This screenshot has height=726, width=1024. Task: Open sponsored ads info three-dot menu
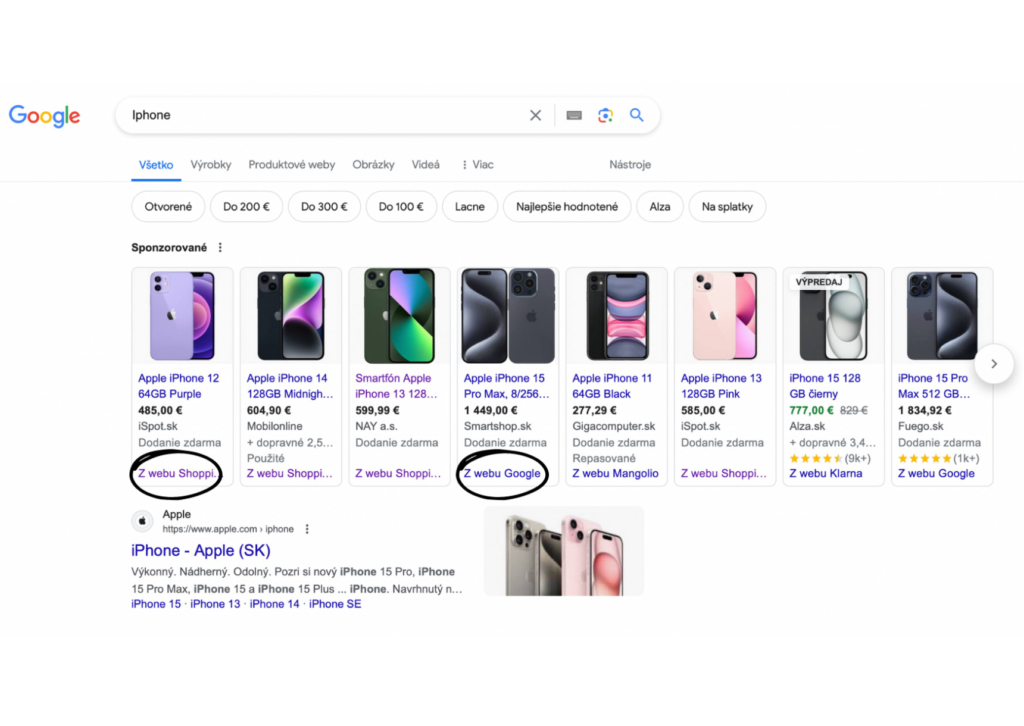221,247
